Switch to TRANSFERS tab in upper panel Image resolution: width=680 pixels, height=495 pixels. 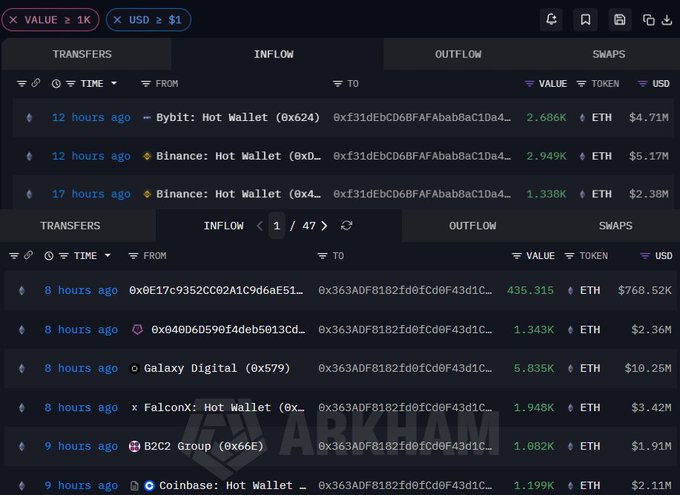[82, 54]
